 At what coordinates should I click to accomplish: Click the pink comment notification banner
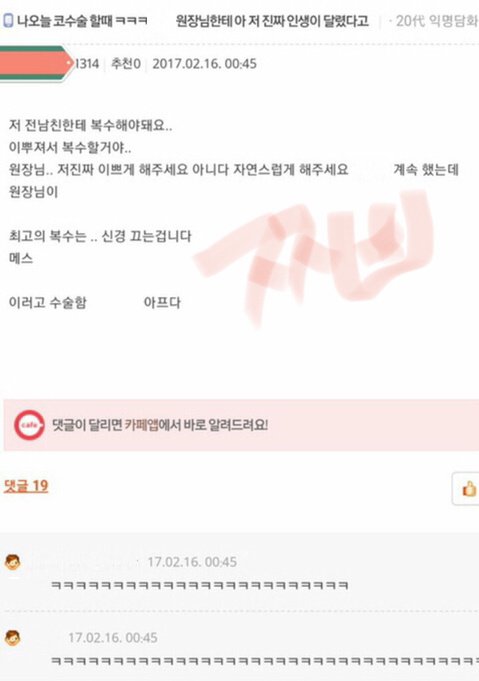241,425
